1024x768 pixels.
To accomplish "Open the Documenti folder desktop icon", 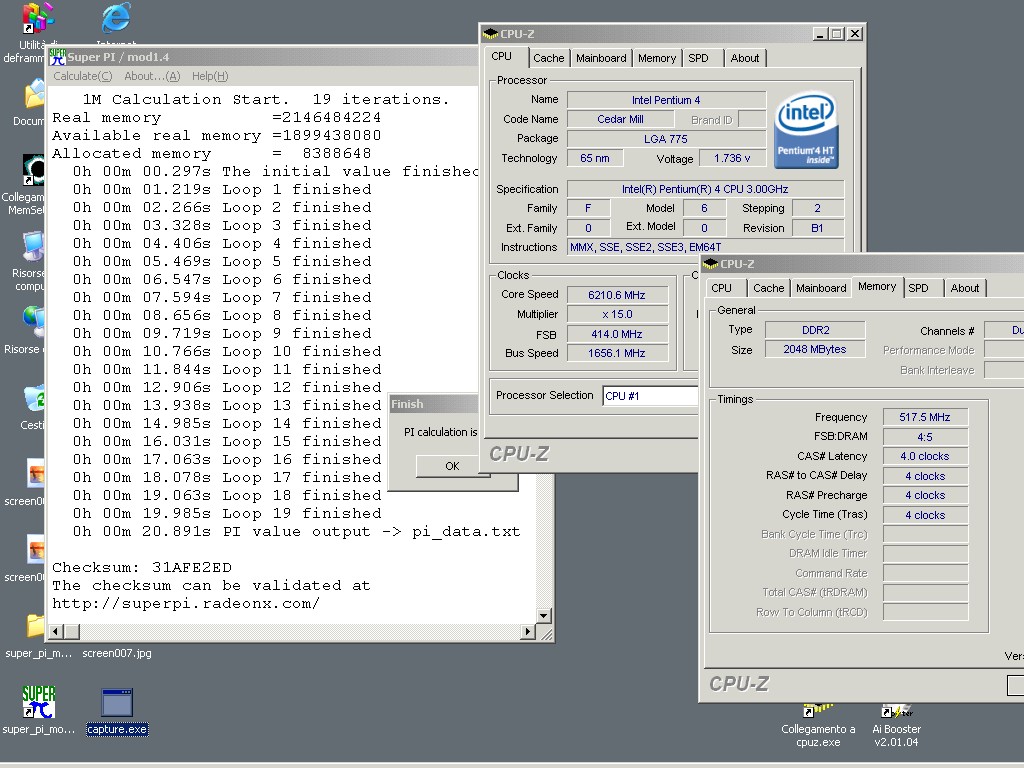I will click(34, 95).
